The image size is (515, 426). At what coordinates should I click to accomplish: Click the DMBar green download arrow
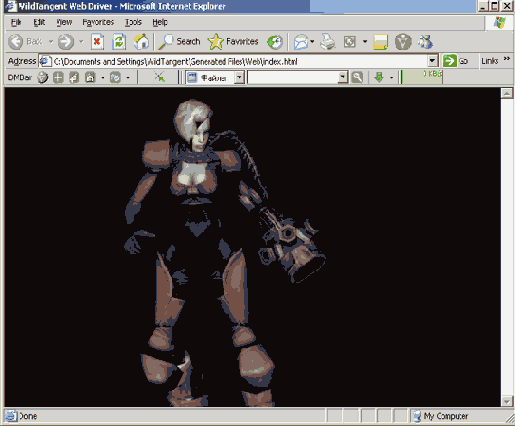click(x=379, y=78)
